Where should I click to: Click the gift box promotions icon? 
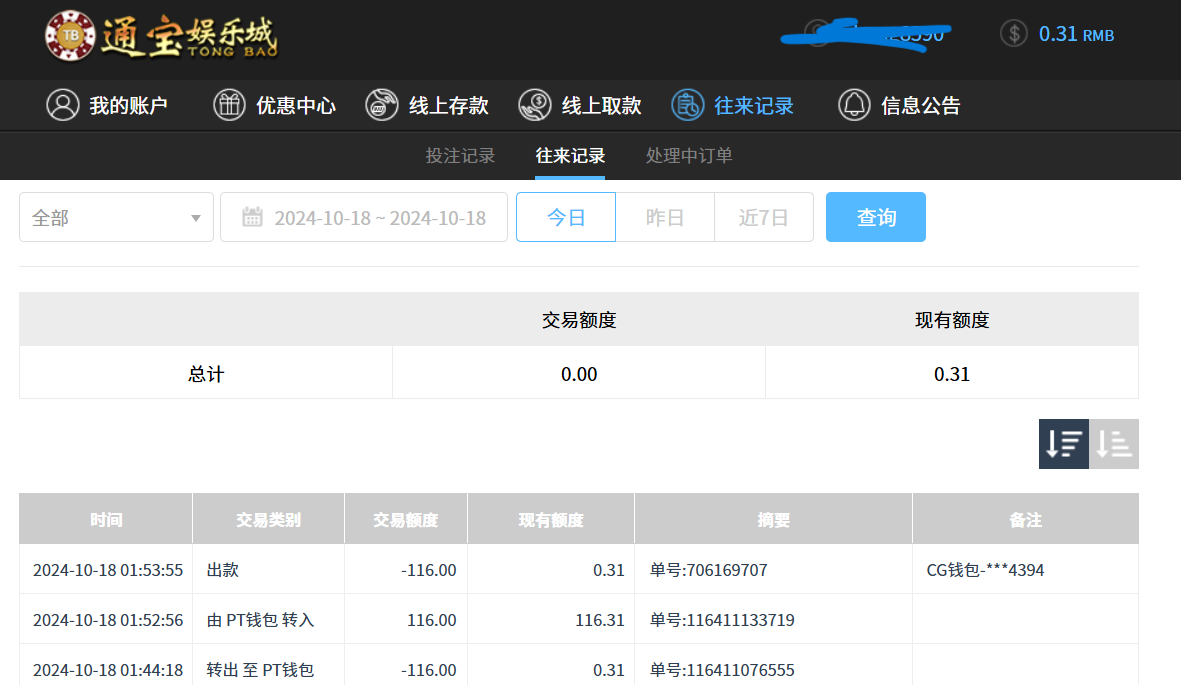coord(229,105)
